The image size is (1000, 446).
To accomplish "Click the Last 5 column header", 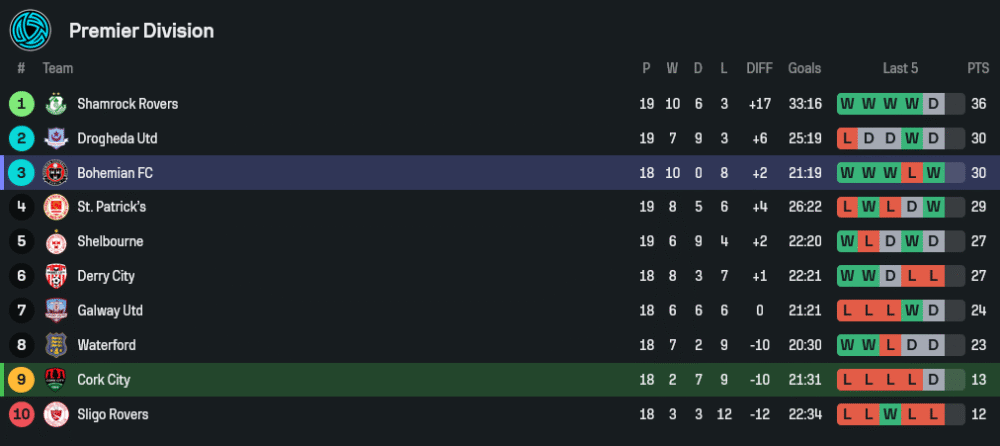I will click(900, 68).
